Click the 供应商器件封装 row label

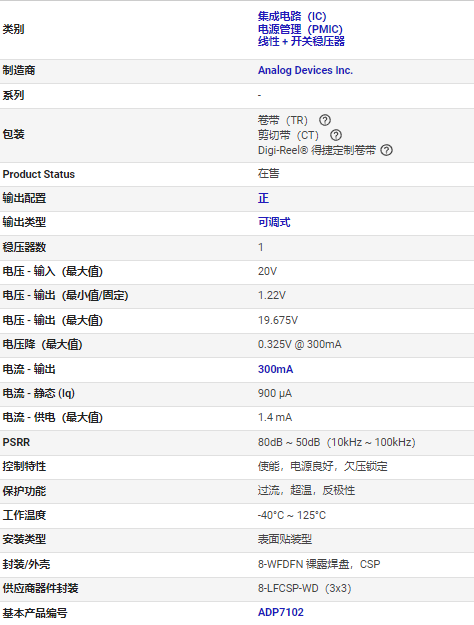(40, 588)
